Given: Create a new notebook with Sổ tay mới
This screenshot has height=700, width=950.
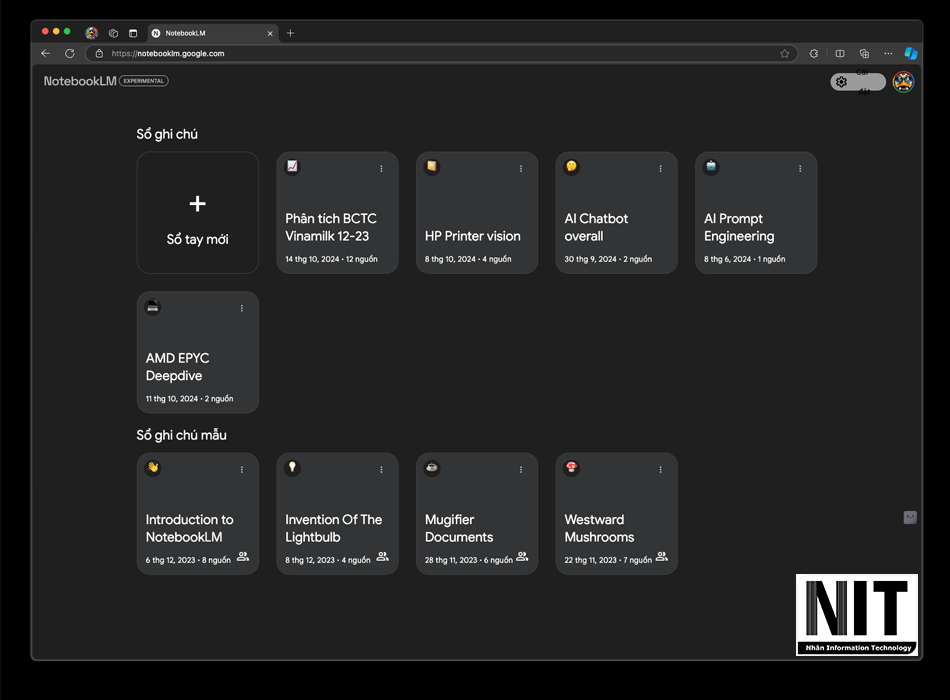Looking at the screenshot, I should (198, 213).
